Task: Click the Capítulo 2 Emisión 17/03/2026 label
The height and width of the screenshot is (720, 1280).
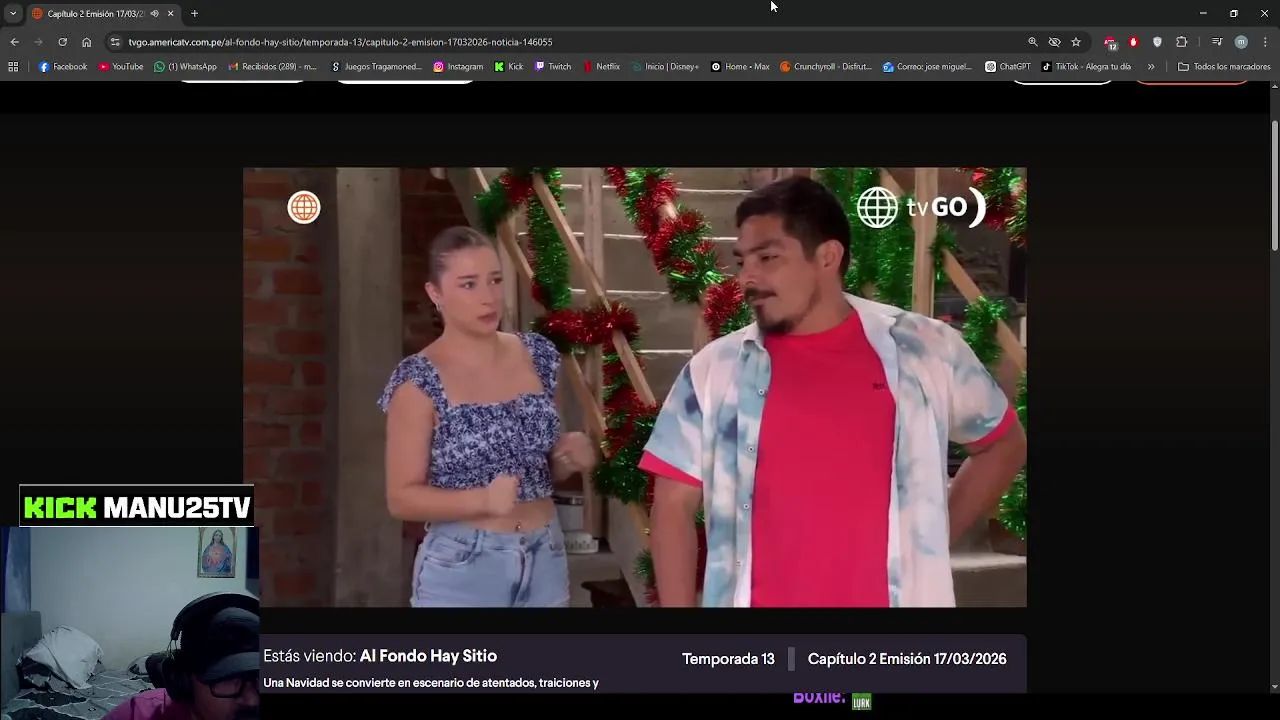Action: 907,659
